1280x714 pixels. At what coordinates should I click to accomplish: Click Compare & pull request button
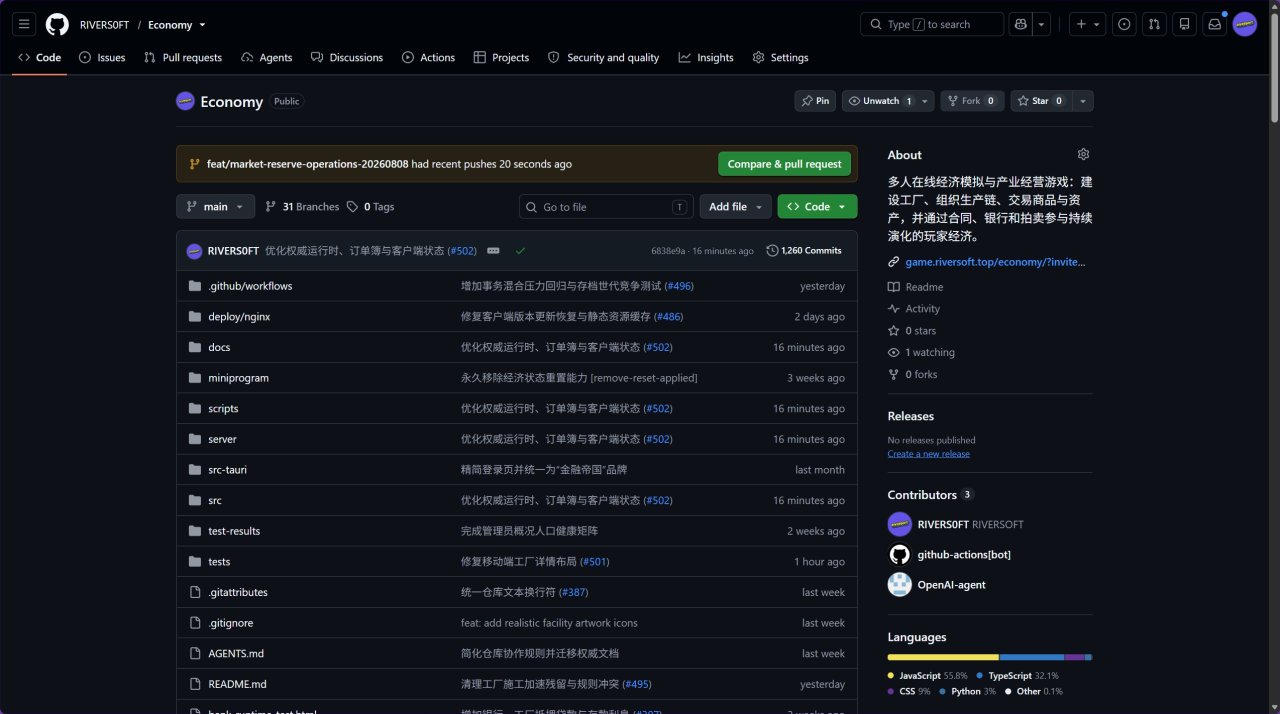pyautogui.click(x=784, y=164)
